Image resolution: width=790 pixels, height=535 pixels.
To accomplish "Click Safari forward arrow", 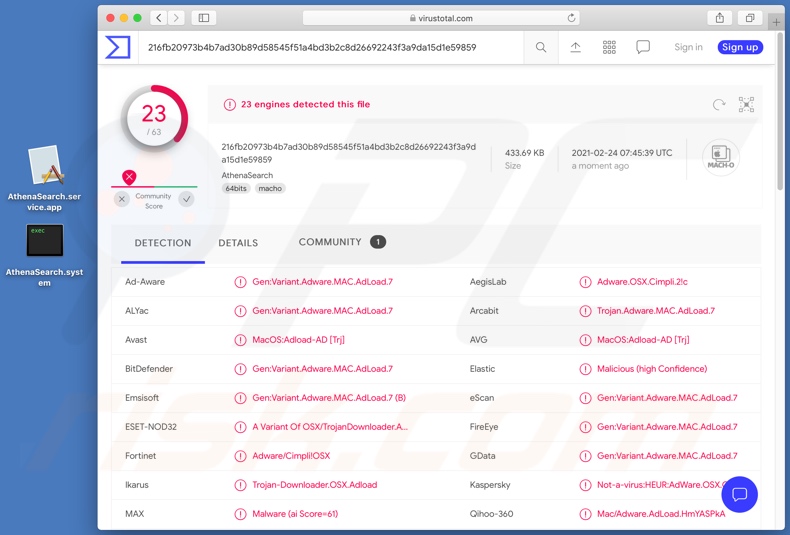I will pos(176,18).
